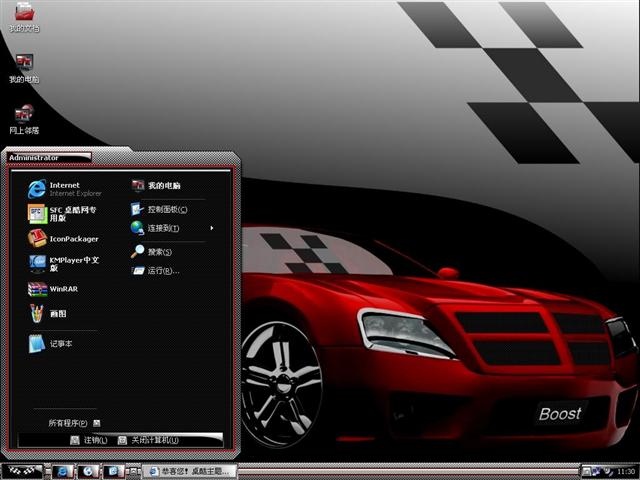Open Internet Explorer from Start menu
The image size is (640, 480).
coord(65,188)
